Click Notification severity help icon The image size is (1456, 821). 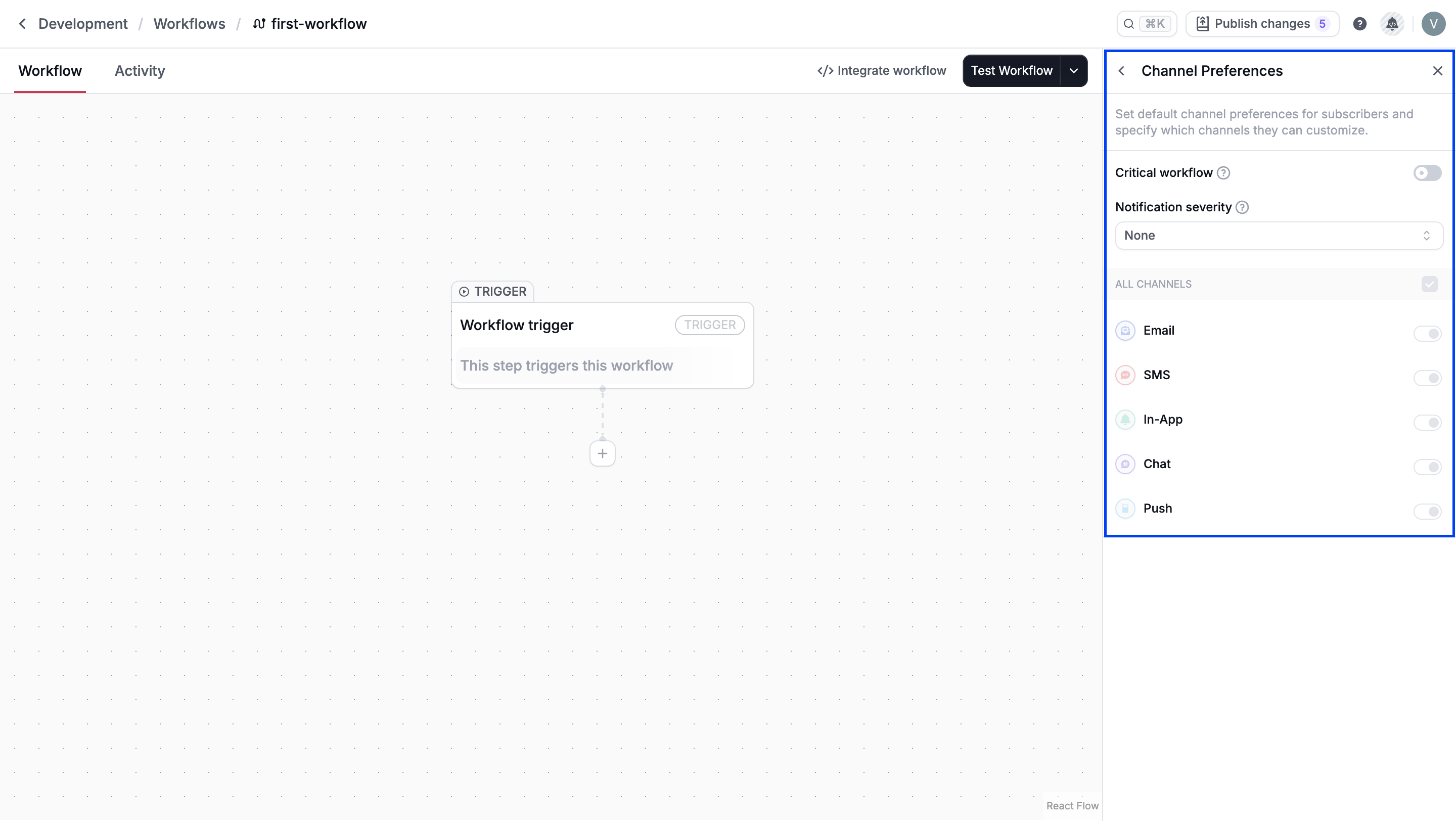(x=1242, y=207)
